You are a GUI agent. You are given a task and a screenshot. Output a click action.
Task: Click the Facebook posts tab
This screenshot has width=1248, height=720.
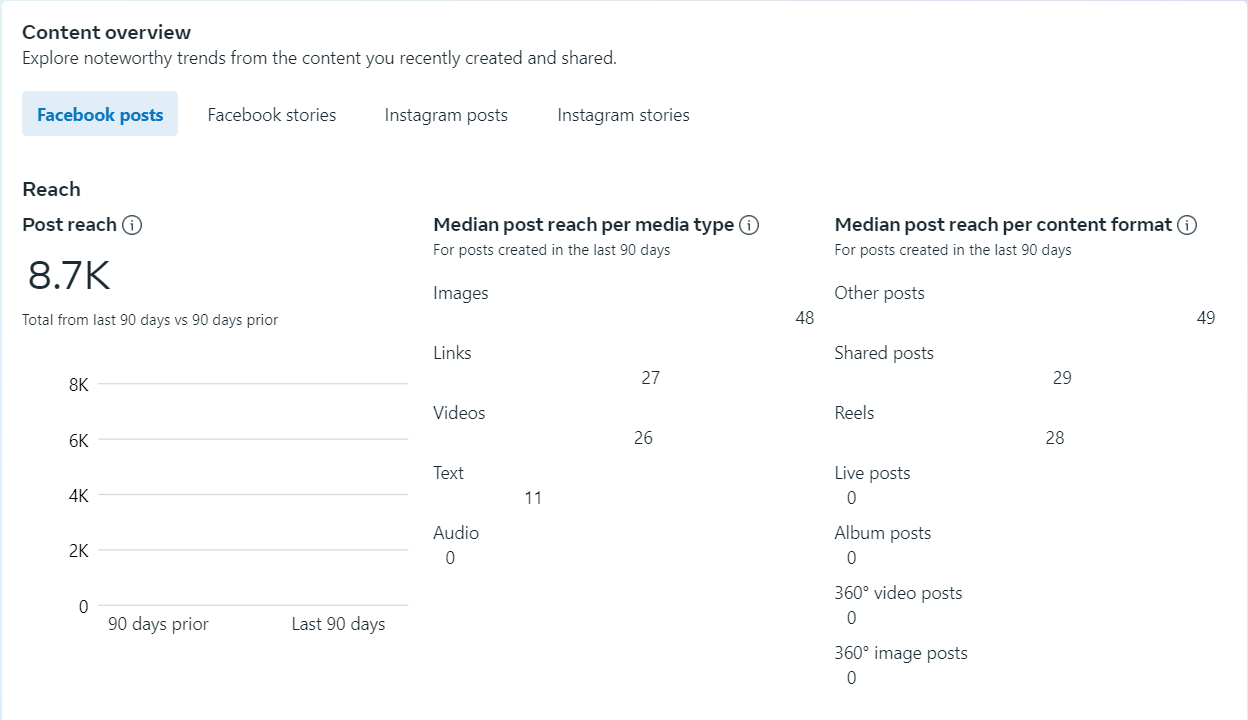[100, 115]
